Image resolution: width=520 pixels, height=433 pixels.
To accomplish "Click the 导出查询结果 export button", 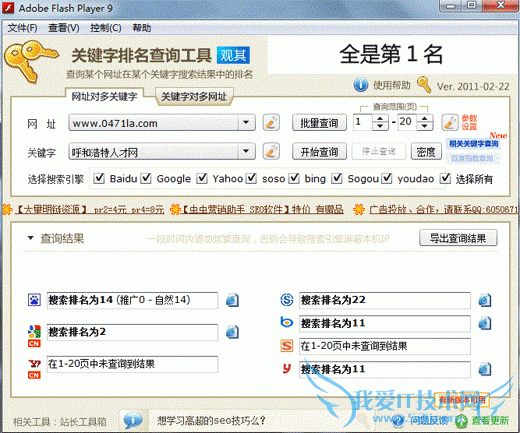I will tap(458, 238).
